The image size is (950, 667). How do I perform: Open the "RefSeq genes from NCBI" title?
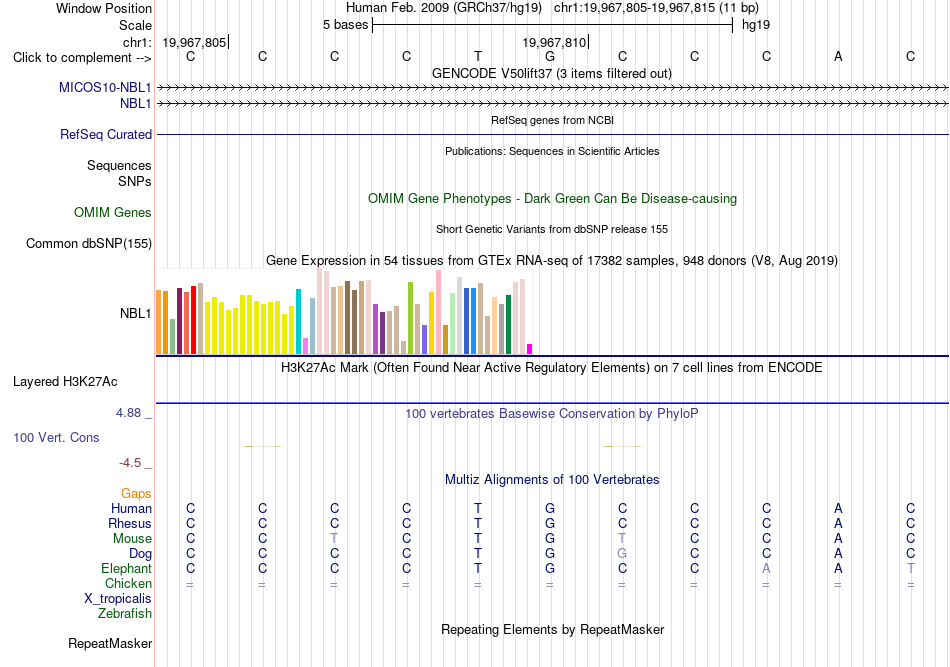[552, 120]
